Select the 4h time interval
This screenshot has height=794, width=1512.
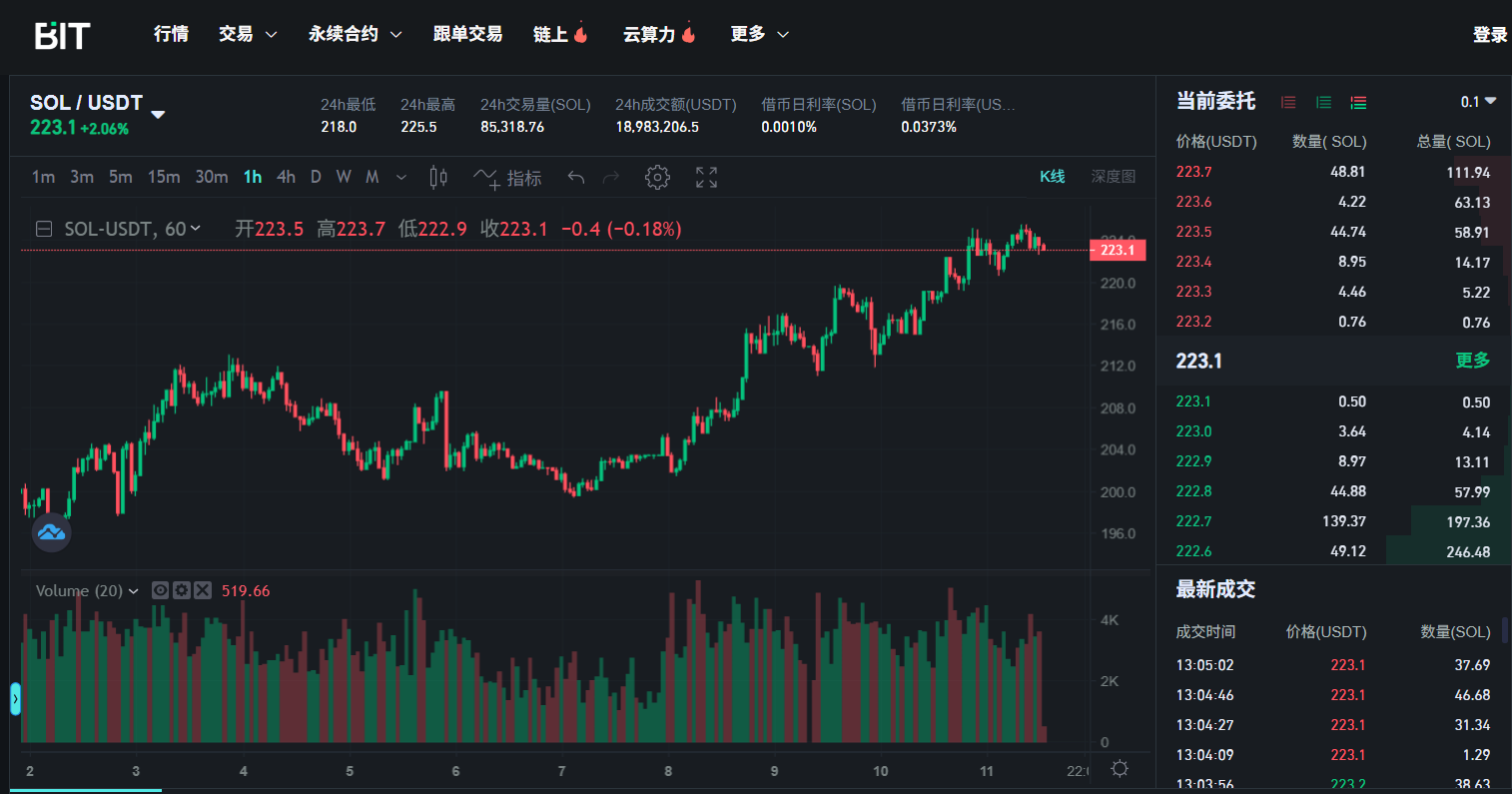coord(286,177)
